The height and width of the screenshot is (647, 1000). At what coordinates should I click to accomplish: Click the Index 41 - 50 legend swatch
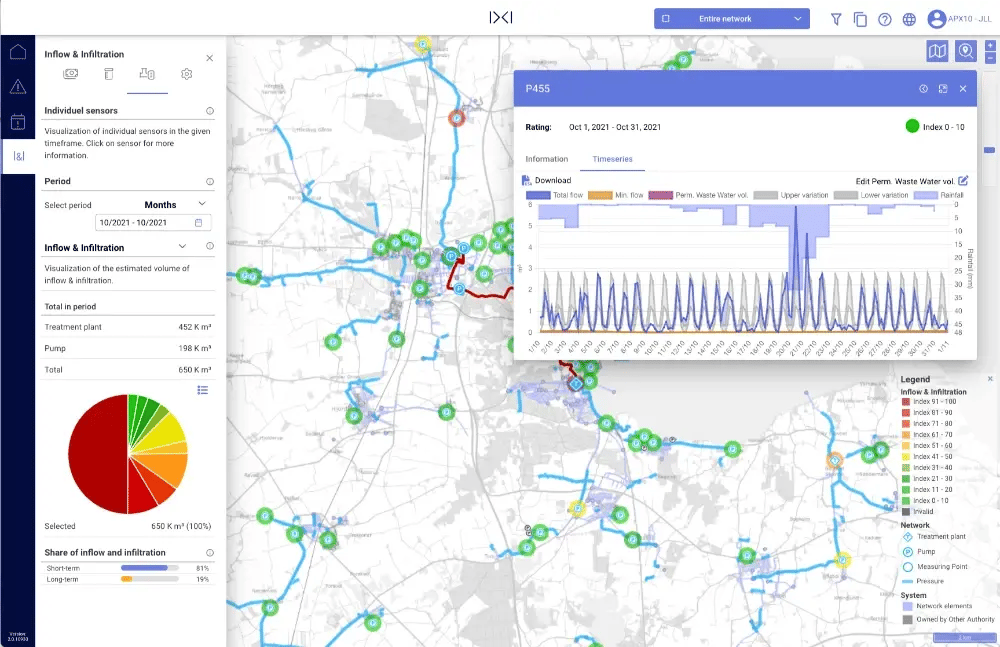click(x=906, y=457)
